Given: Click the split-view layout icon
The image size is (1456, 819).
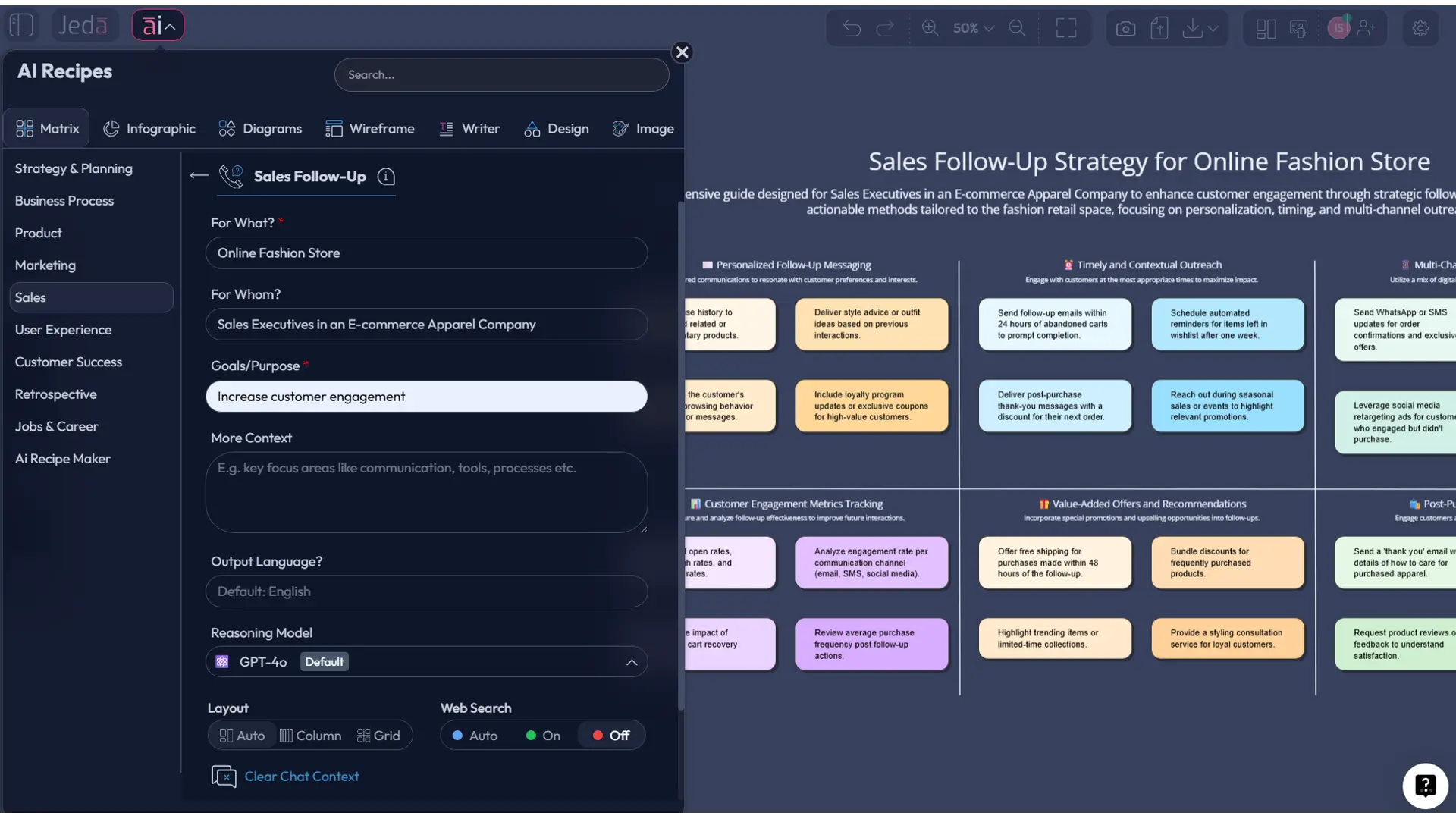Looking at the screenshot, I should coord(1265,28).
